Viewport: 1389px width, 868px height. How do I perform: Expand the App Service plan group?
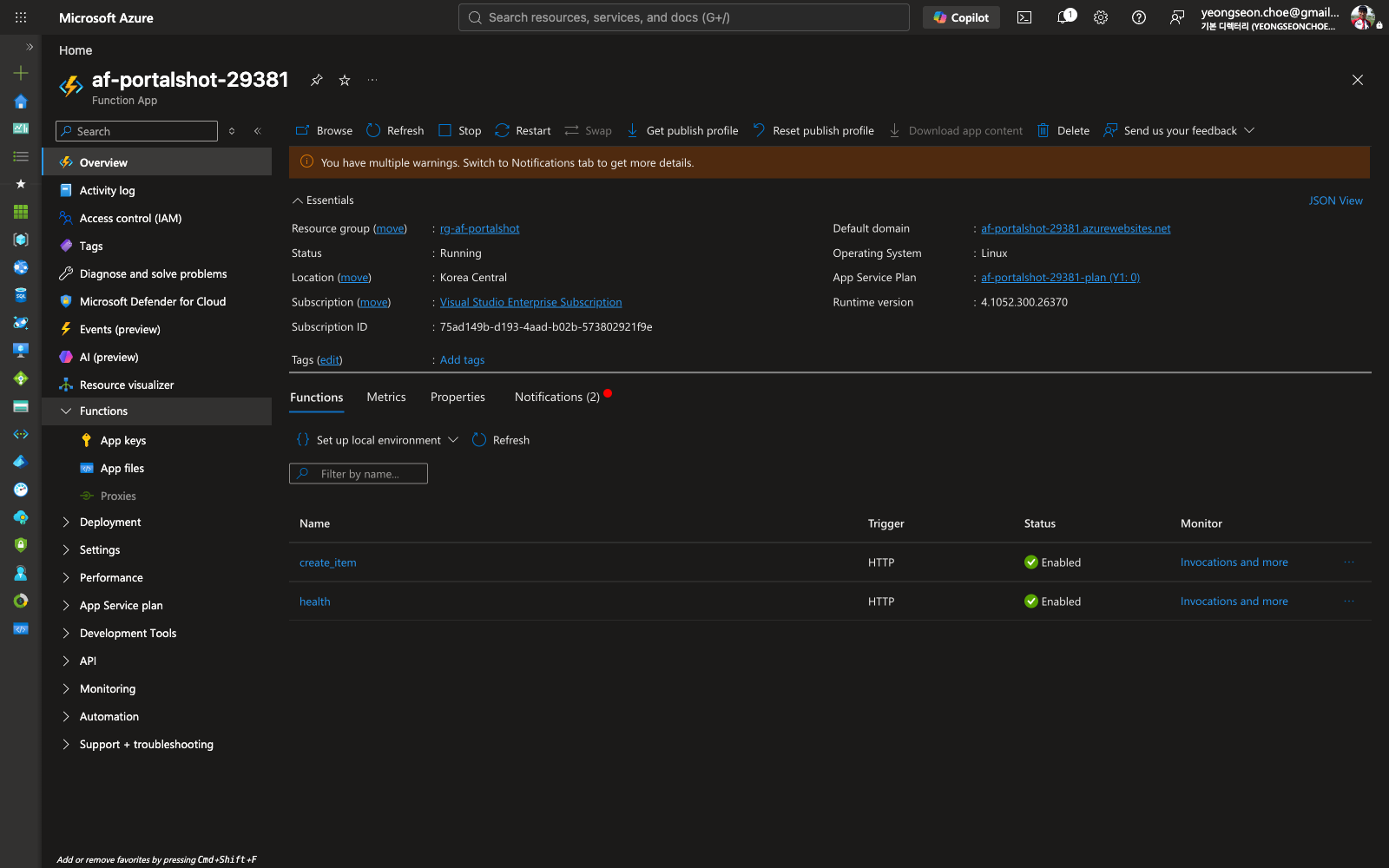click(x=66, y=606)
